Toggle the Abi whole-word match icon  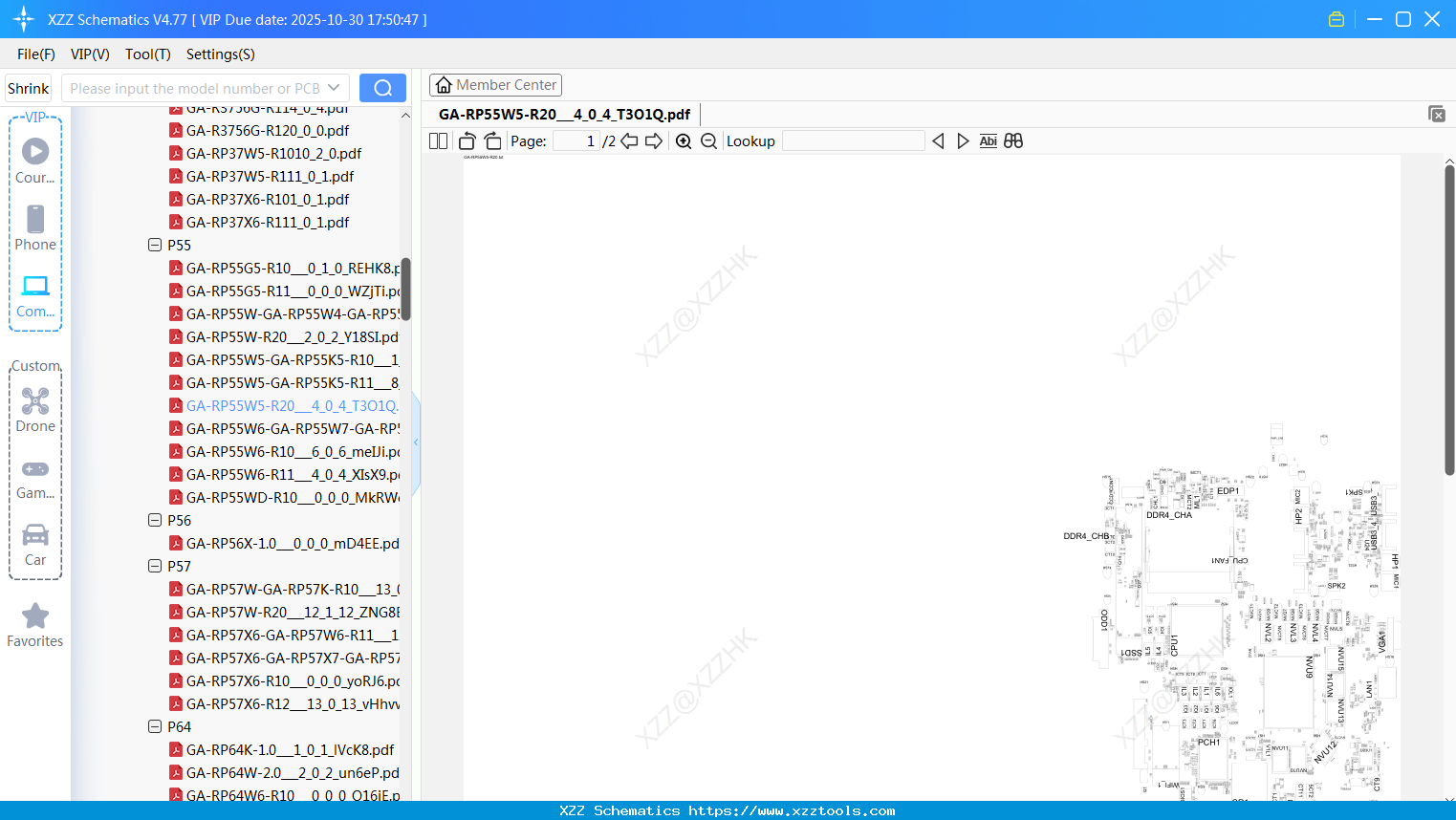(x=989, y=140)
